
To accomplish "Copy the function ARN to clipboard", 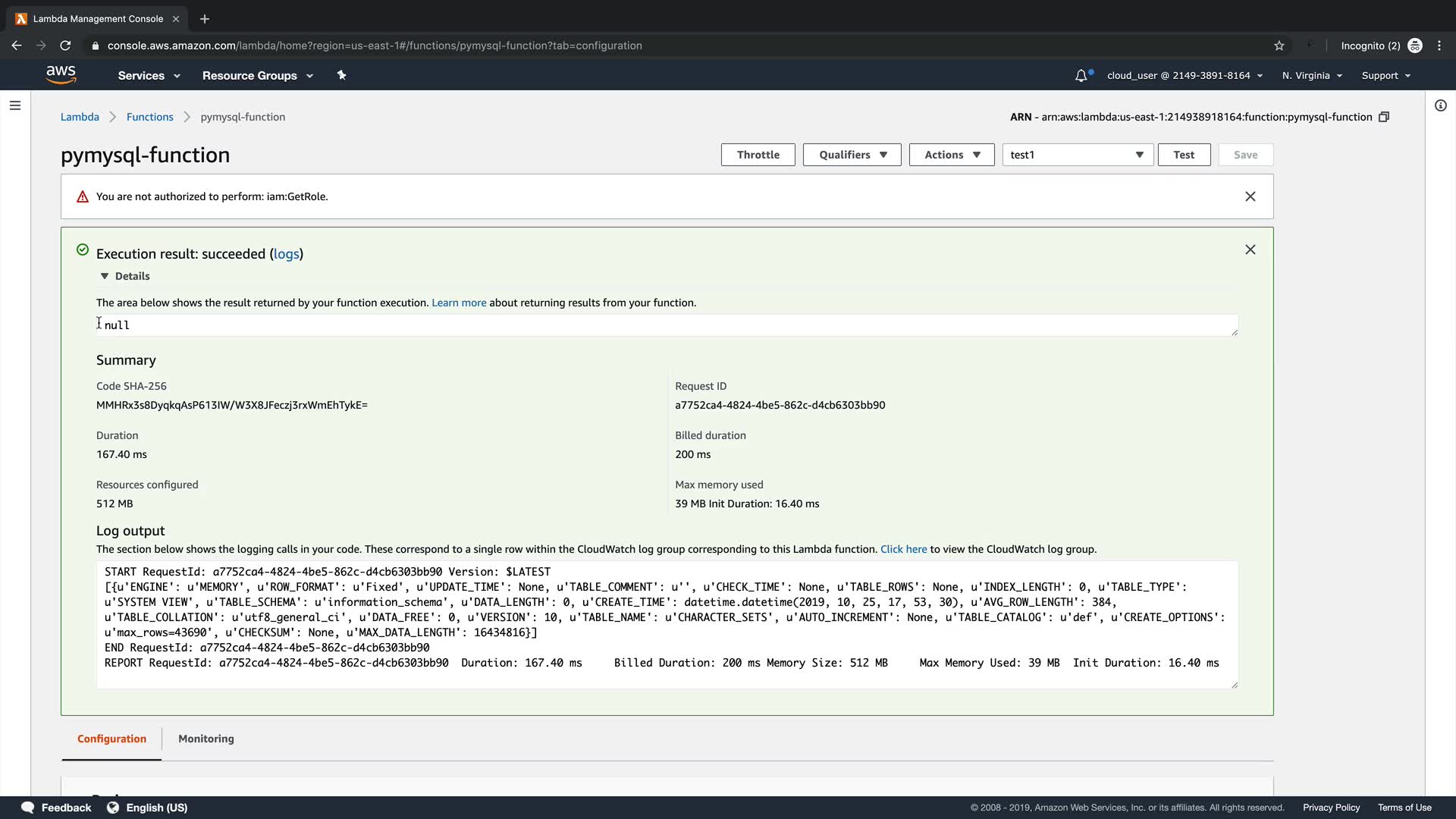I will 1383,117.
